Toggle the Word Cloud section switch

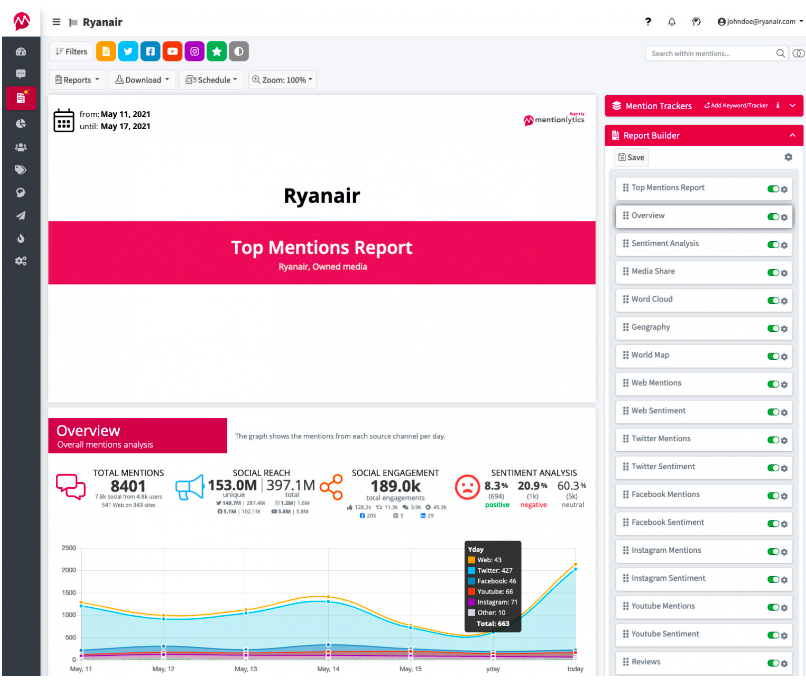tap(773, 300)
